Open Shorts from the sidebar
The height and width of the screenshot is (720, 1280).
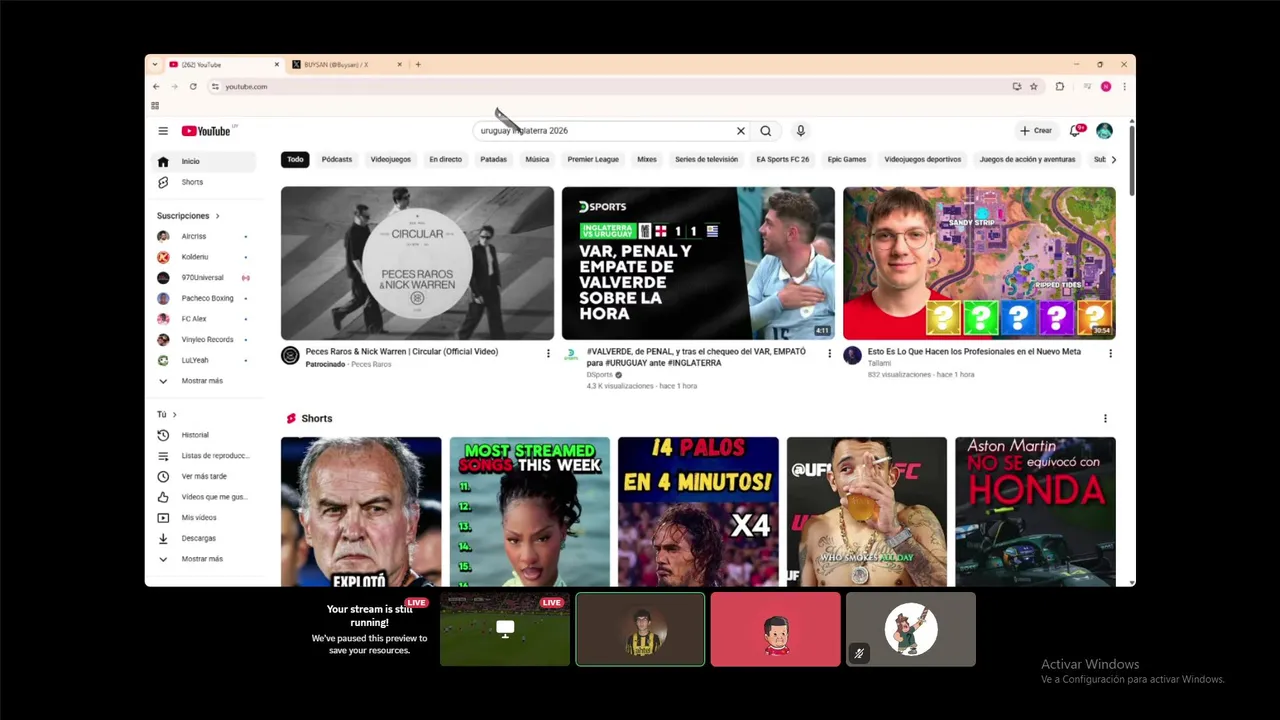coord(203,182)
